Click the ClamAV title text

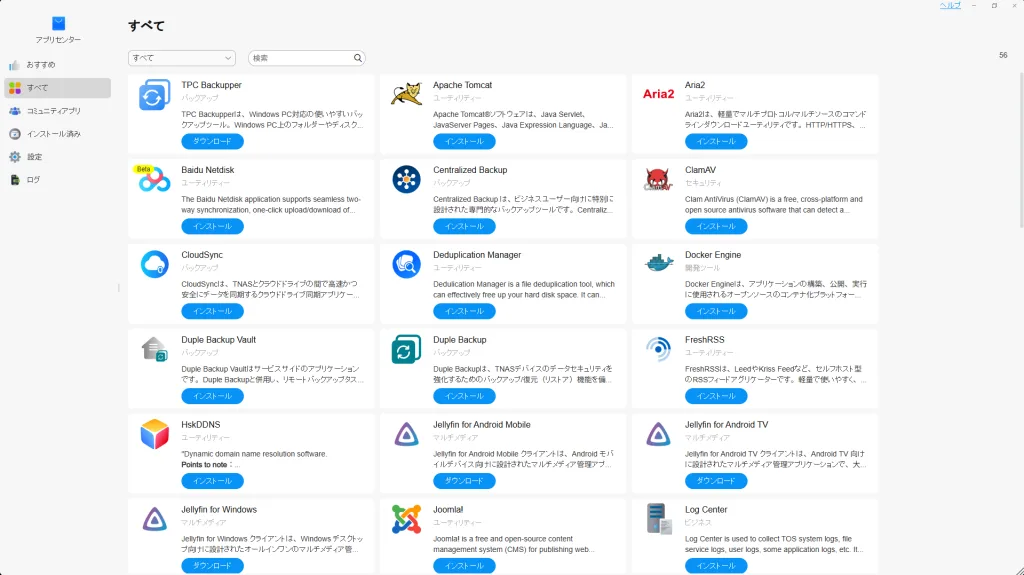coord(700,170)
